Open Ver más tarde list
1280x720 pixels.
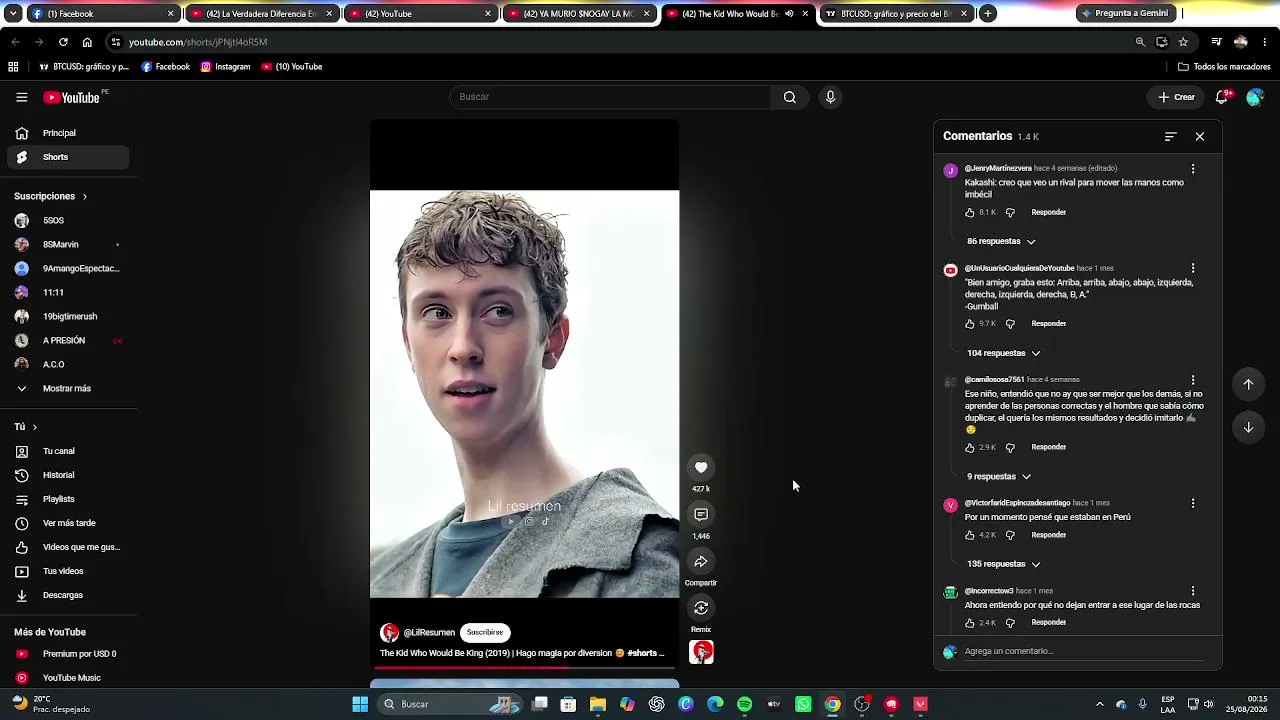pos(68,523)
